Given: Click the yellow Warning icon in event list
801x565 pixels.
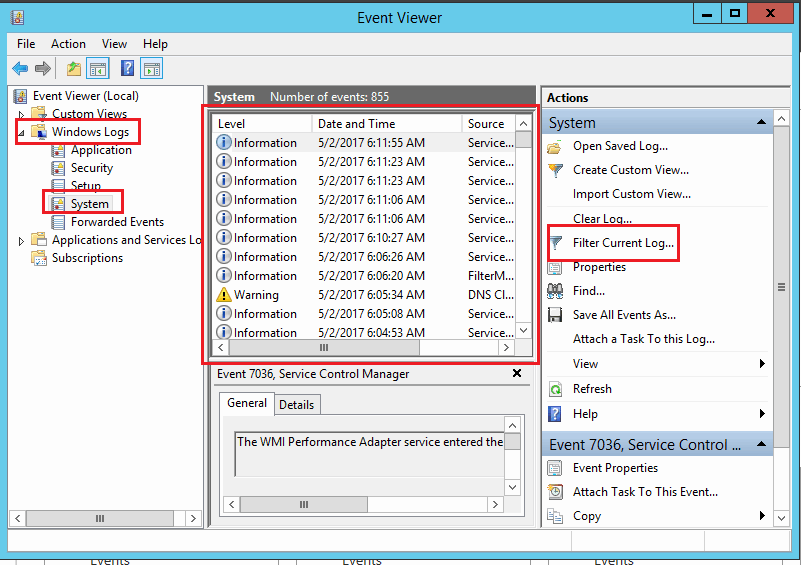Looking at the screenshot, I should coord(224,295).
